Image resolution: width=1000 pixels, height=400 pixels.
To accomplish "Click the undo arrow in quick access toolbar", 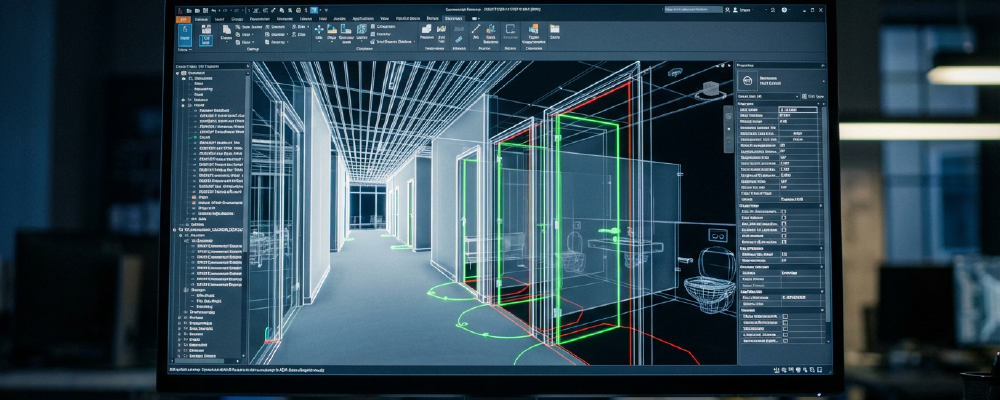I will click(x=214, y=10).
